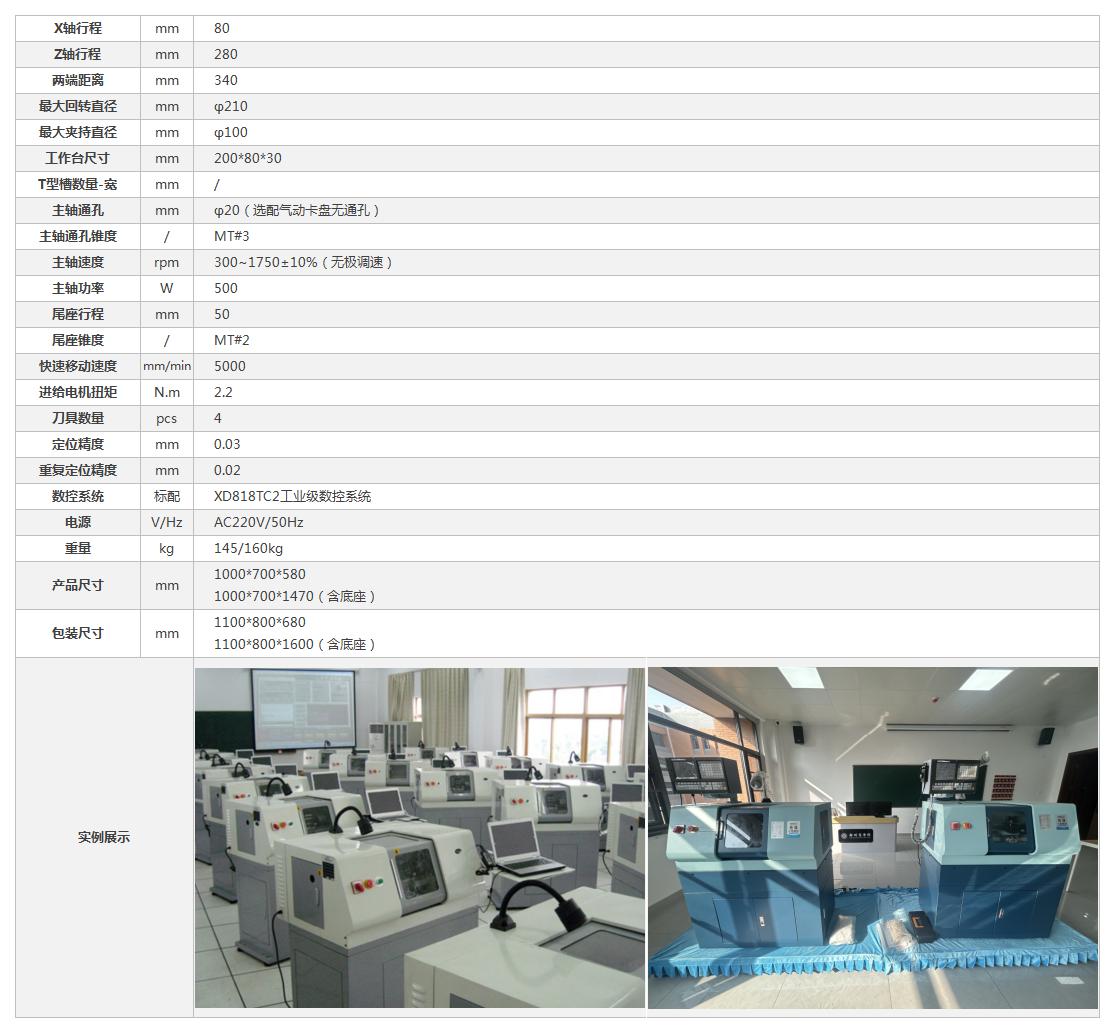Select the 产品尺寸 value 1000*700*580

point(260,574)
